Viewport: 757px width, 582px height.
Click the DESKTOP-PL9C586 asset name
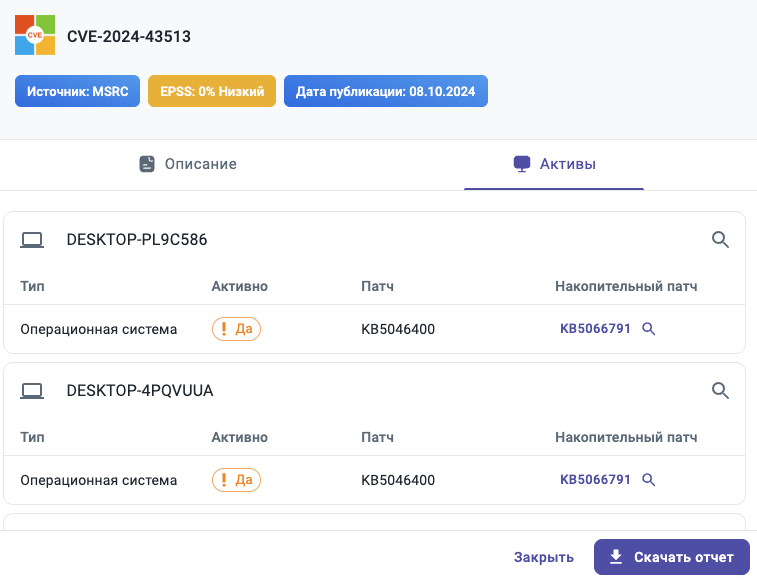tap(137, 239)
